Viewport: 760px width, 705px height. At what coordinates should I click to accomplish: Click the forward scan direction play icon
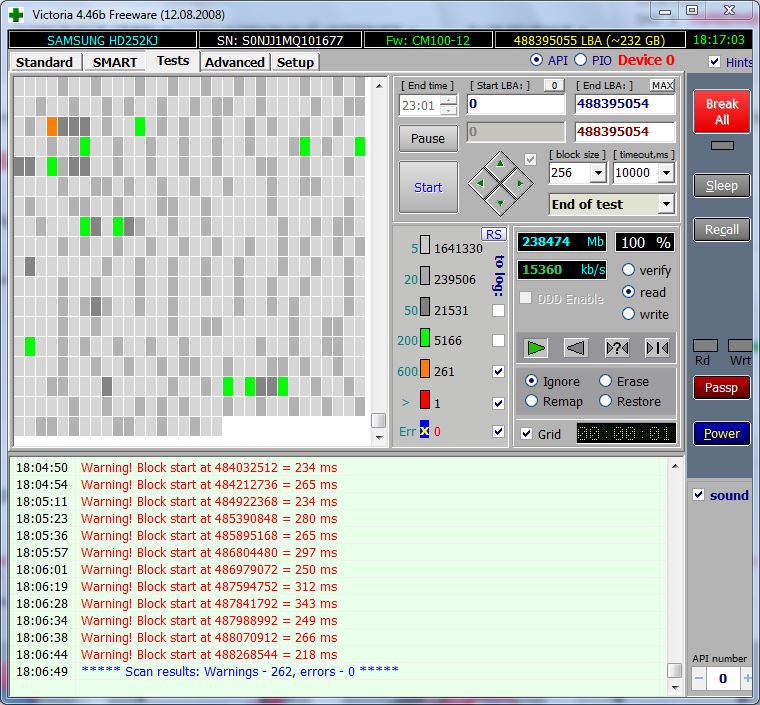[x=537, y=347]
